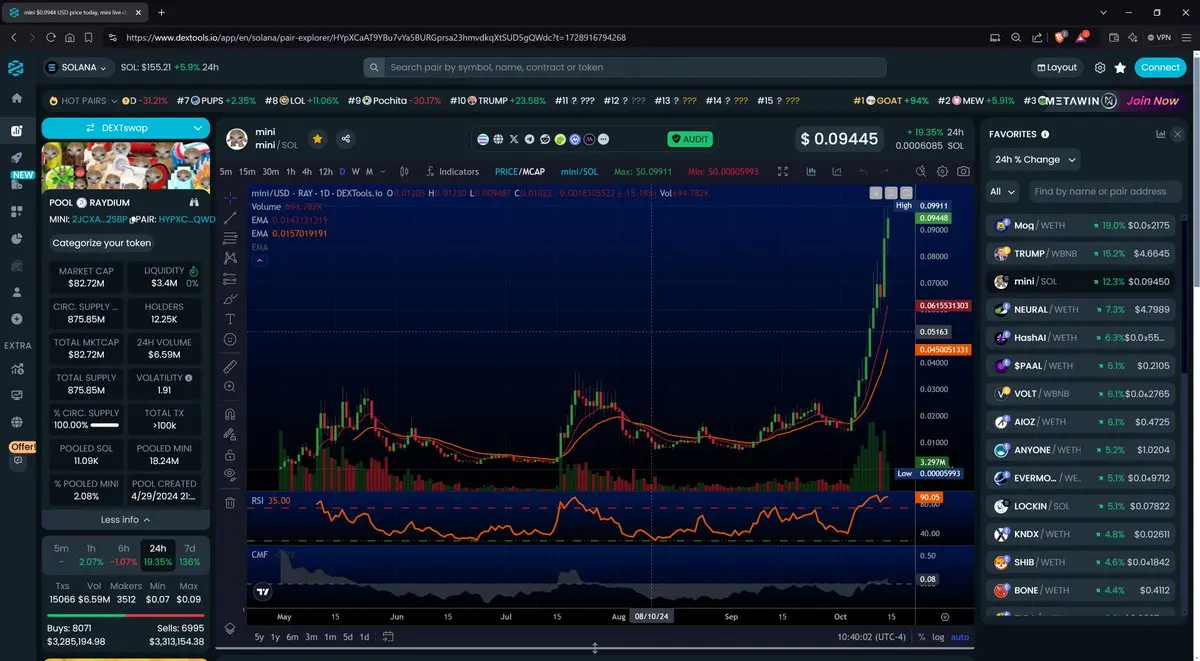The width and height of the screenshot is (1200, 661).
Task: Activate the chart zoom-in tool
Action: (x=230, y=387)
